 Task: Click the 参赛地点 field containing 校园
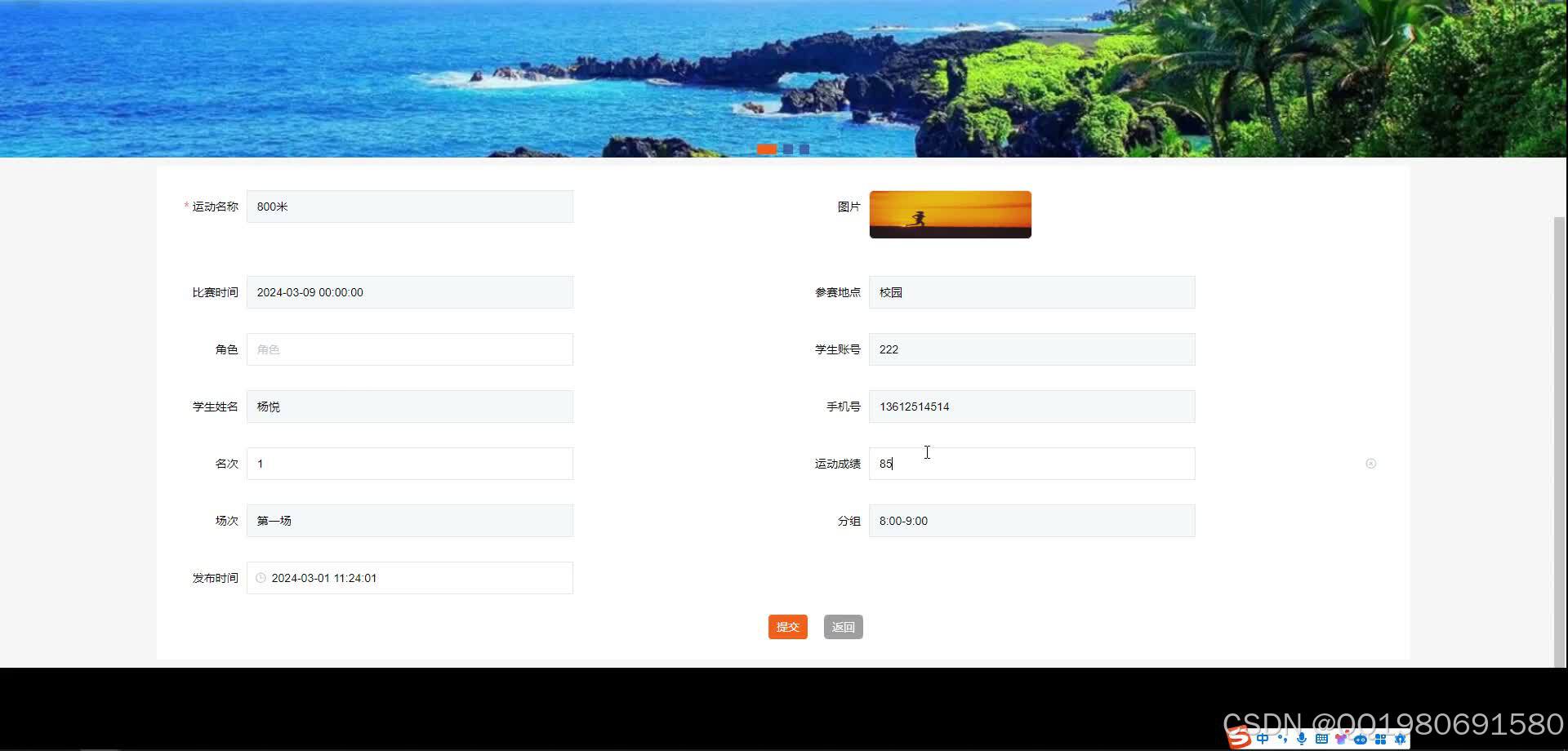click(x=1032, y=292)
